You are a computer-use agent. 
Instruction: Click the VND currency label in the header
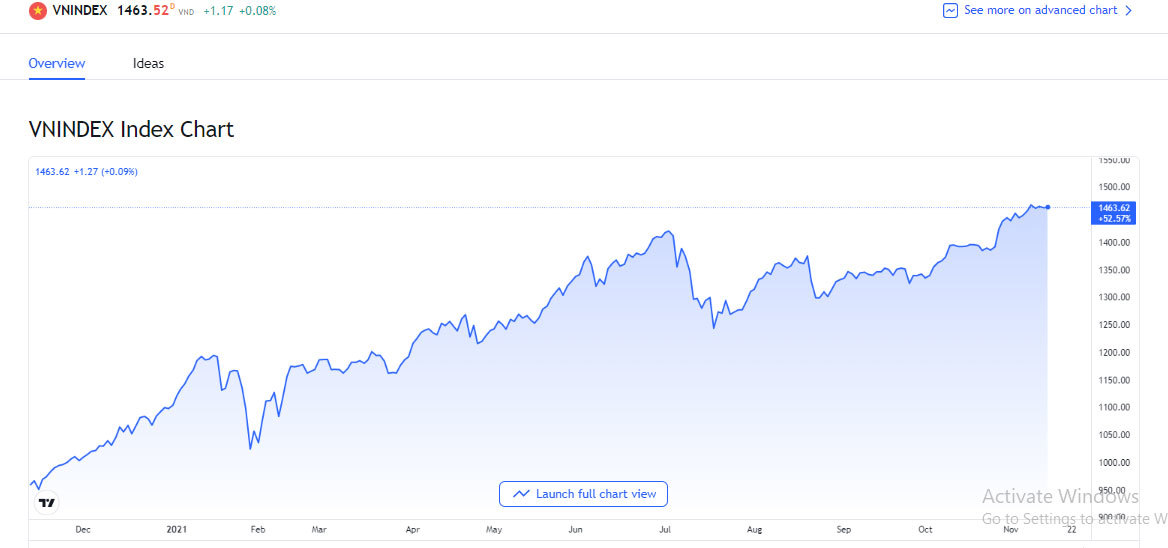pyautogui.click(x=186, y=12)
